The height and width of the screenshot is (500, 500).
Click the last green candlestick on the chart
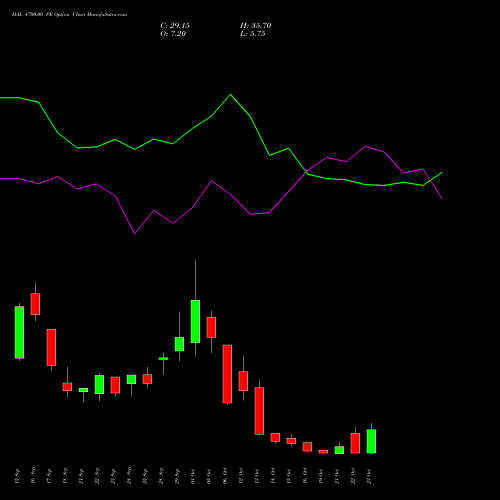371,441
